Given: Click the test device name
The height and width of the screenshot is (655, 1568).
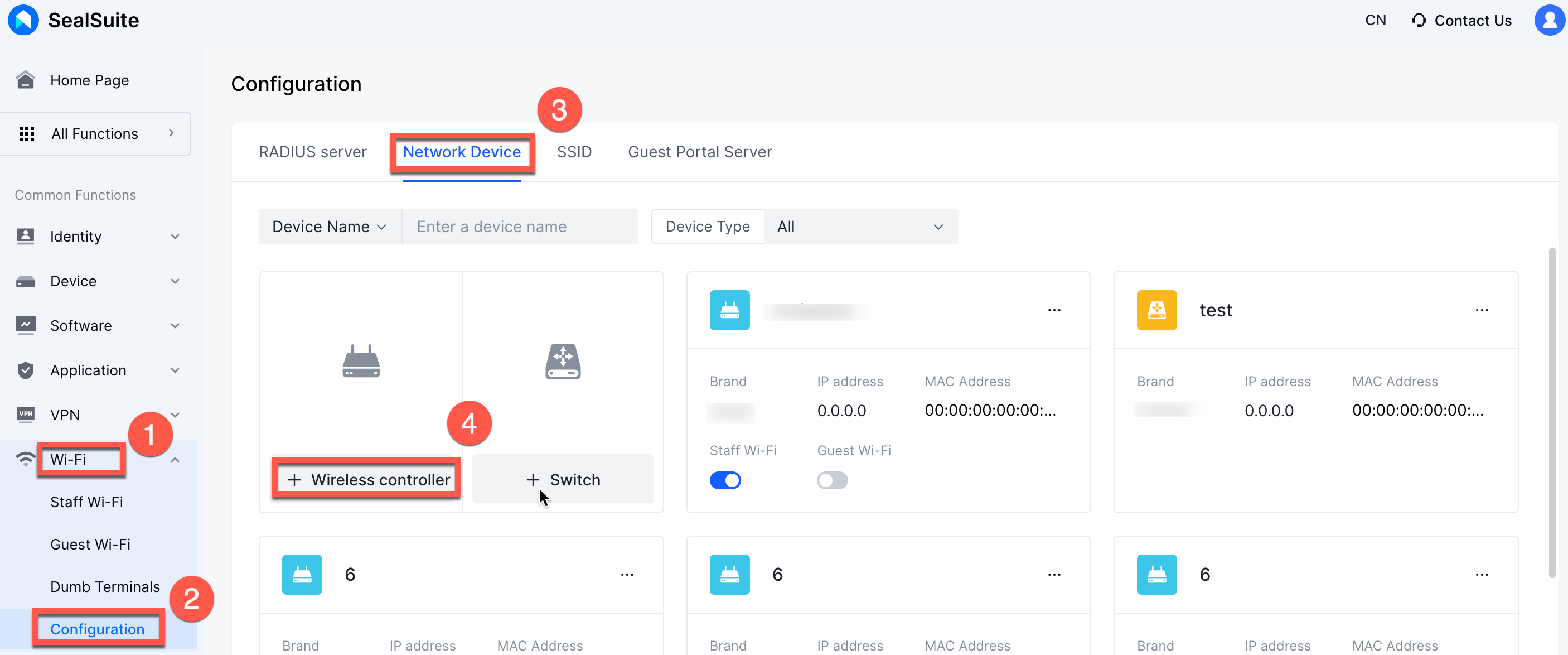Looking at the screenshot, I should tap(1216, 310).
